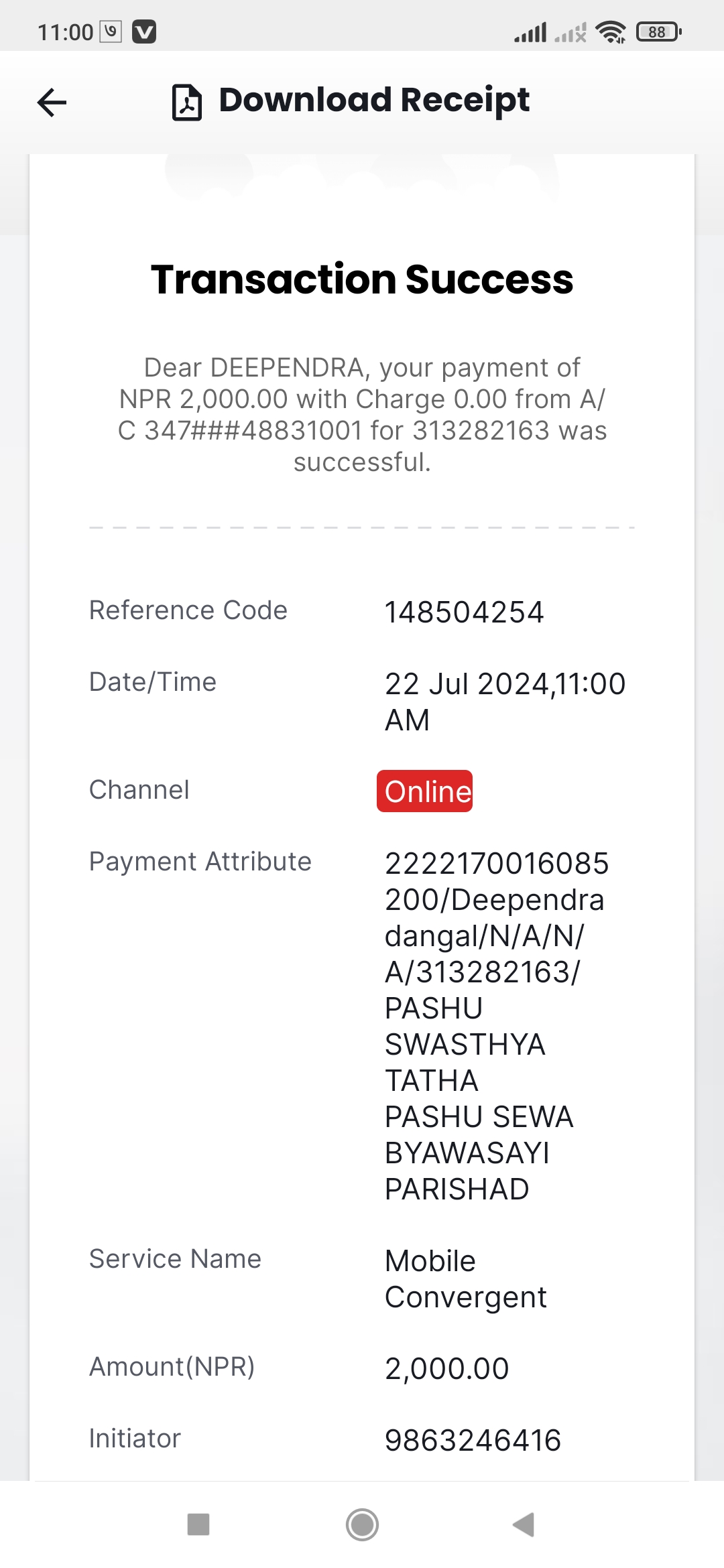
Task: Tap the initiator number 9863246416
Action: [473, 1440]
